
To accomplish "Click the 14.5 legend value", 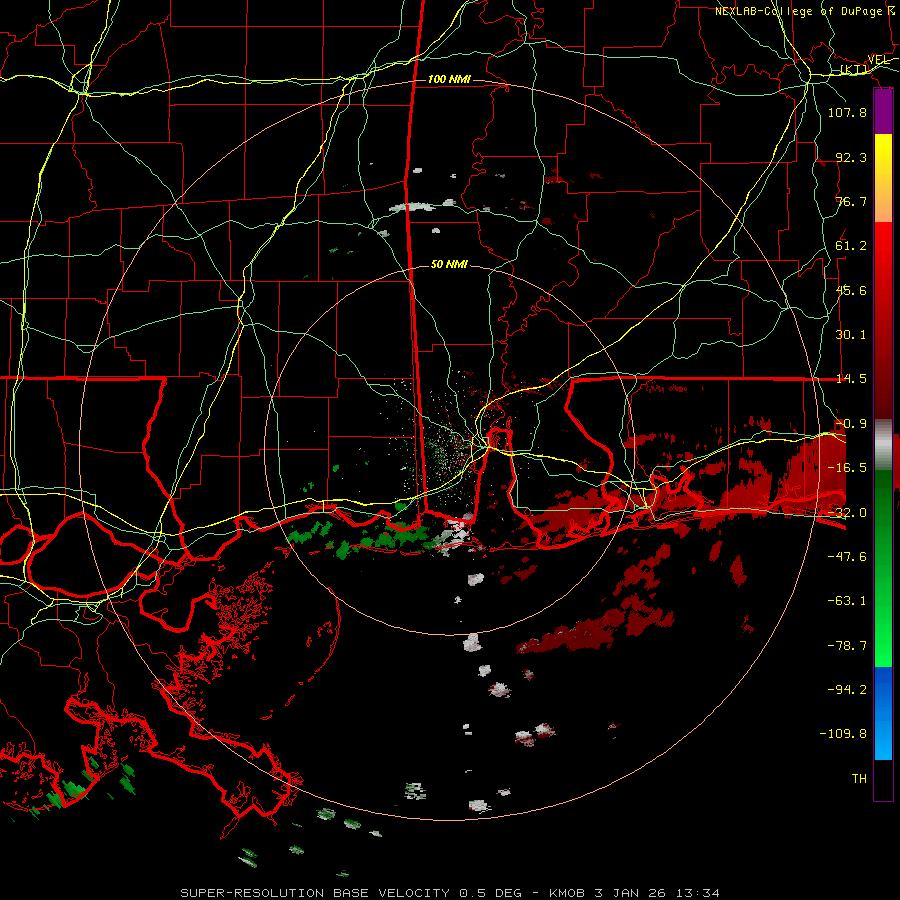I will [851, 379].
